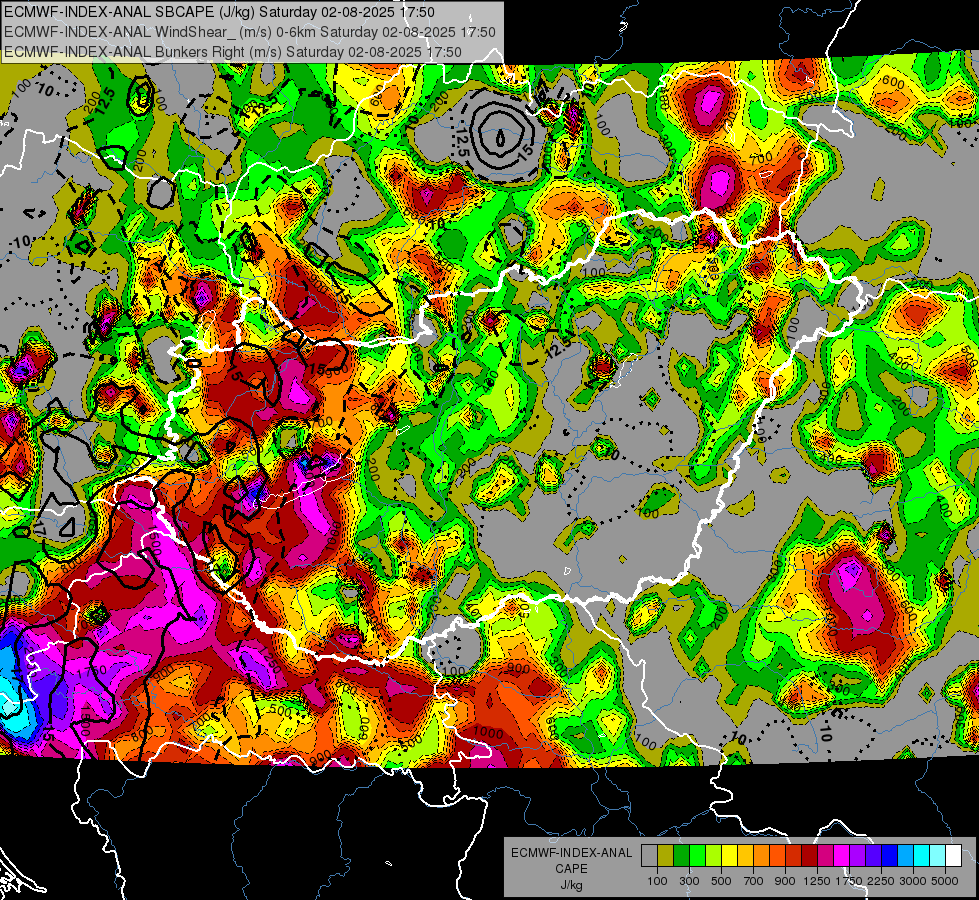
Task: Pick the white swatch at legend end
Action: tap(953, 855)
